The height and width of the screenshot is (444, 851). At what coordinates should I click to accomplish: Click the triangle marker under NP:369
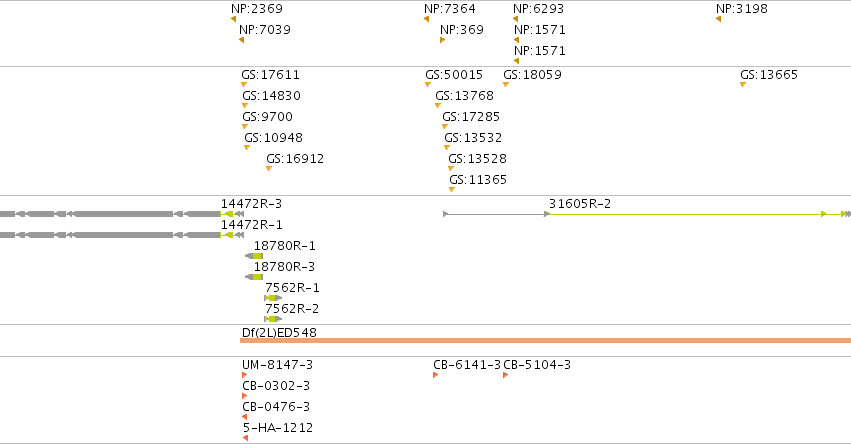tap(442, 40)
